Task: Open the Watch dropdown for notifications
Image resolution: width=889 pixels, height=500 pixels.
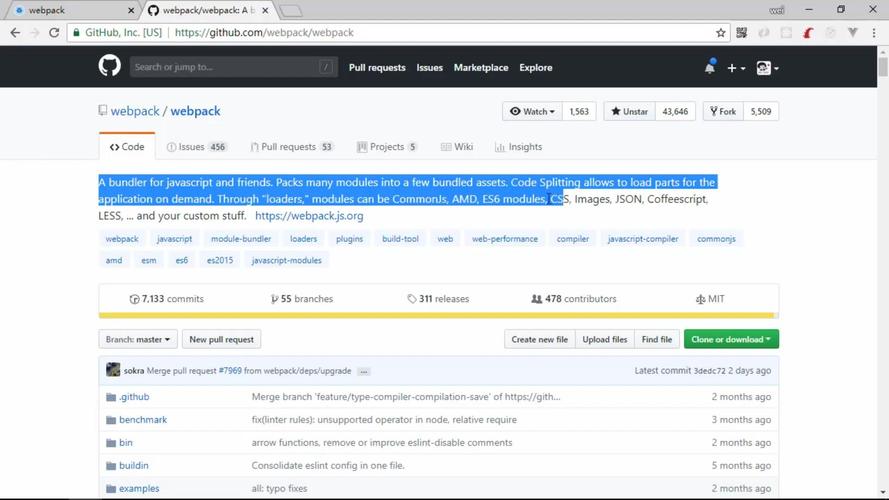Action: click(532, 112)
